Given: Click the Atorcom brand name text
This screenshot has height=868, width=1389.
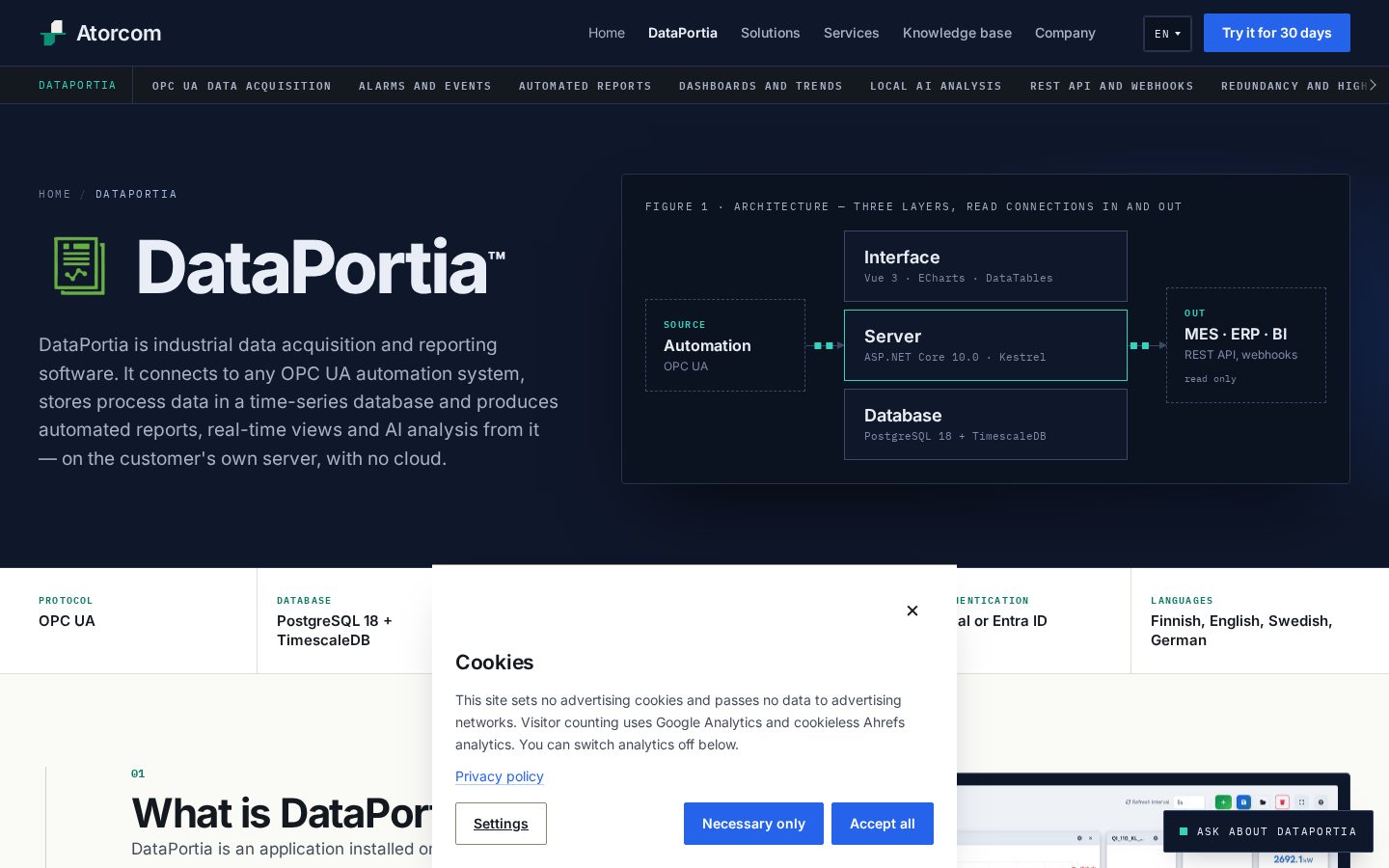Looking at the screenshot, I should coord(119,33).
